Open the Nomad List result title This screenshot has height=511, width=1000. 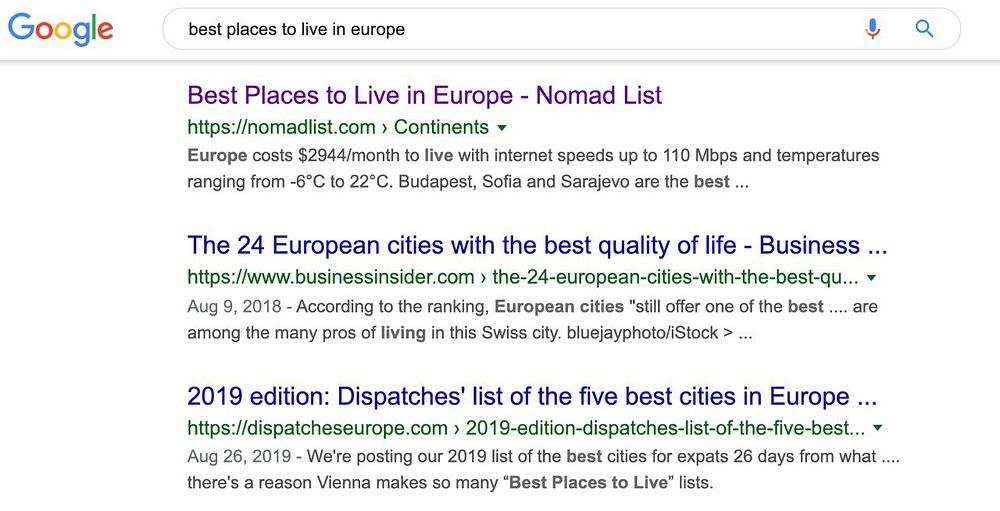click(424, 96)
